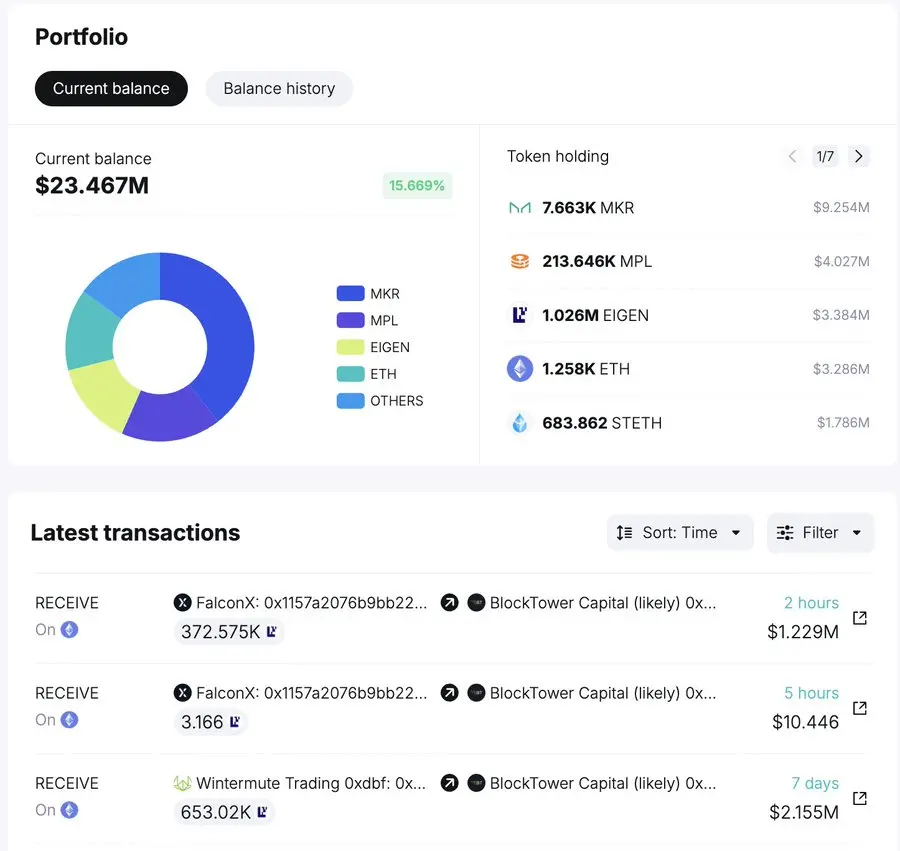Select the MPL token icon
This screenshot has height=851, width=900.
[x=520, y=261]
